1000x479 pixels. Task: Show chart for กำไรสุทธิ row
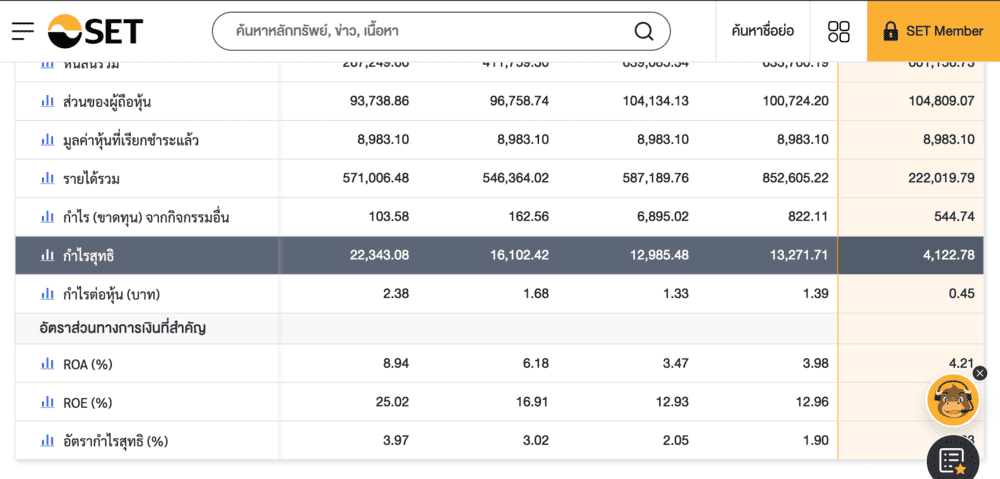(x=47, y=255)
